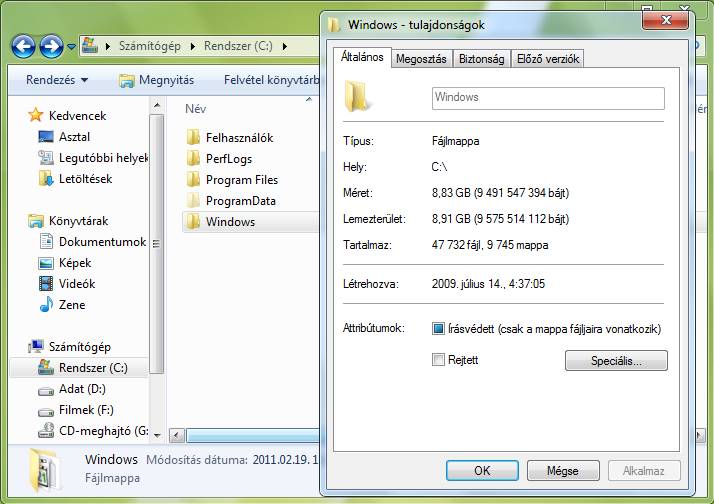The image size is (714, 504).
Task: Click the folder name field showing Windows
Action: point(548,98)
